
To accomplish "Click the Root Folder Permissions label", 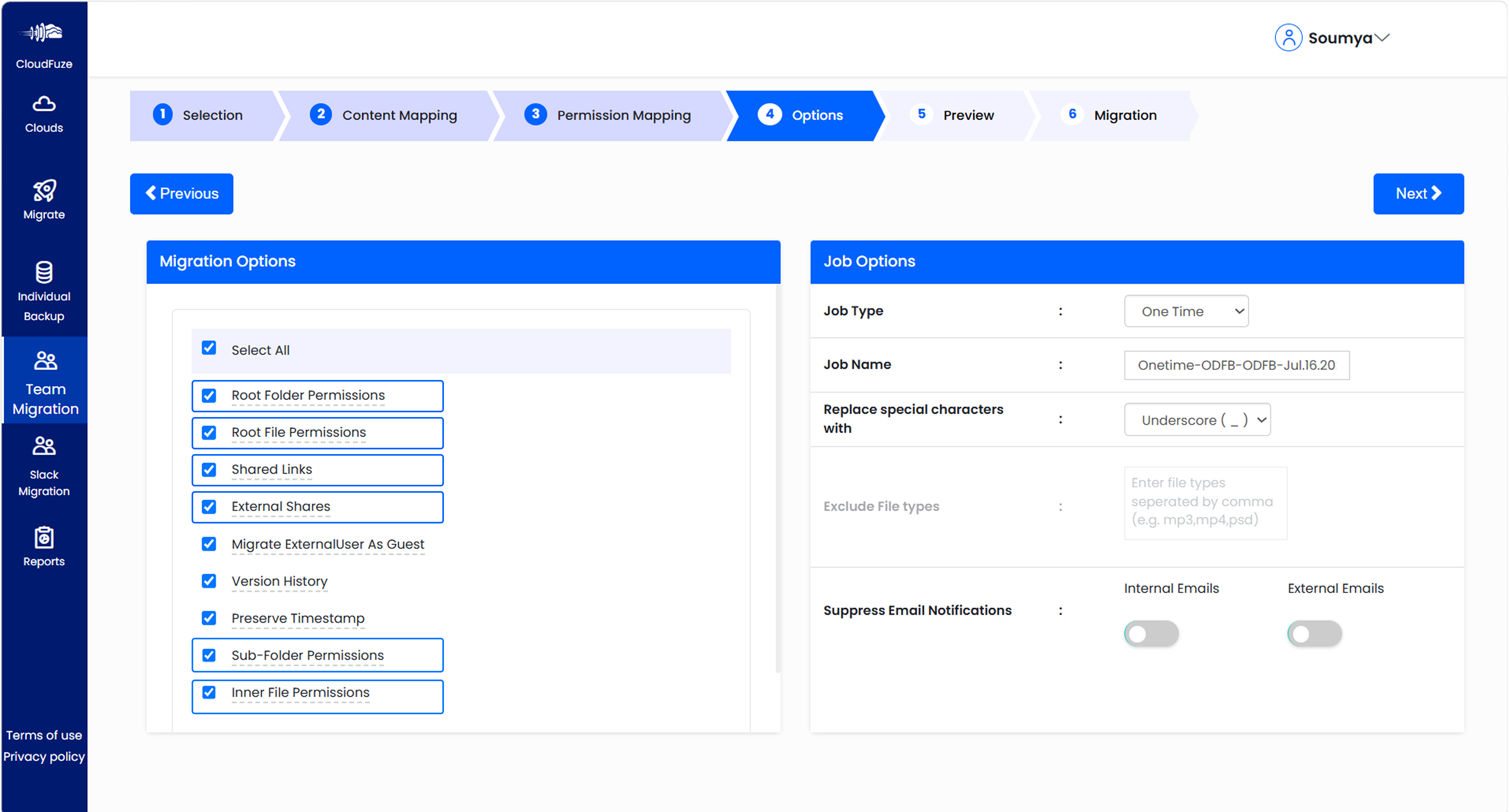I will click(x=308, y=395).
